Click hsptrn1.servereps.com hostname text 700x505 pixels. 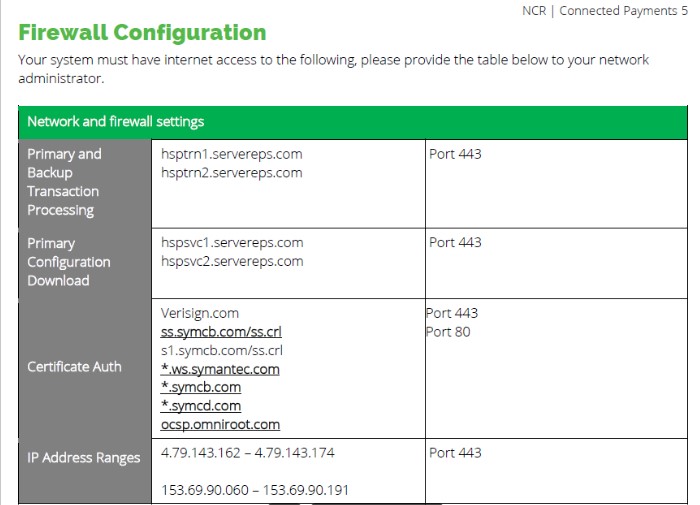click(232, 154)
